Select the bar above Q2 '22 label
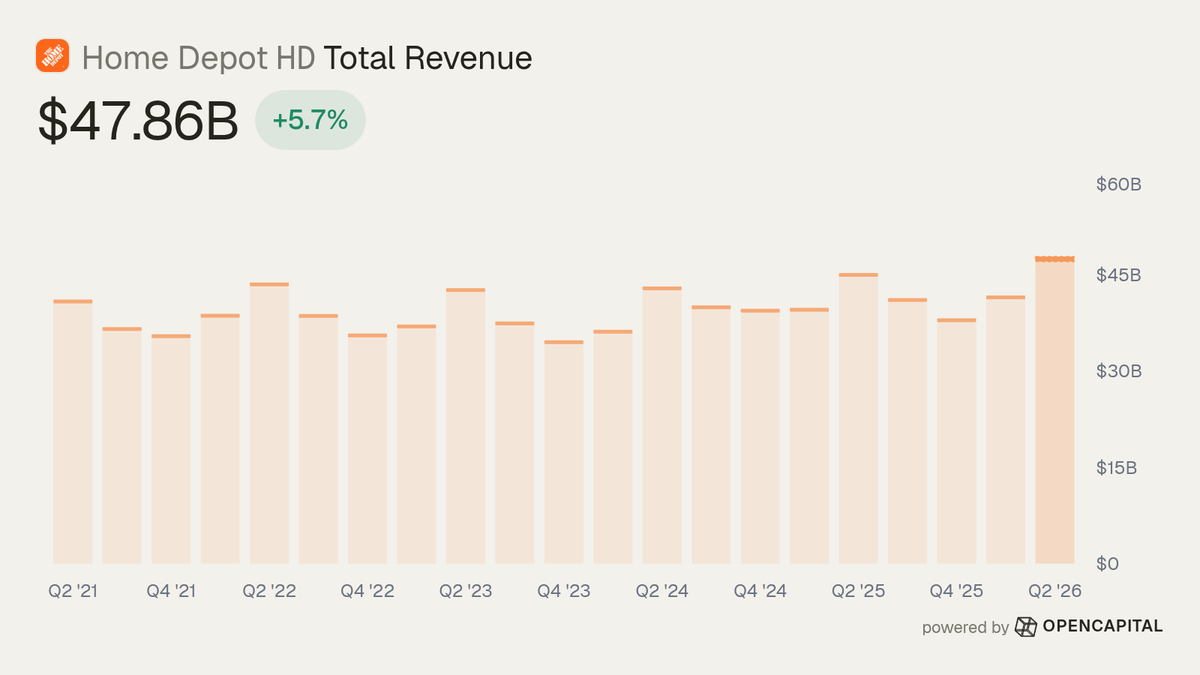Viewport: 1200px width, 675px height. [x=269, y=423]
